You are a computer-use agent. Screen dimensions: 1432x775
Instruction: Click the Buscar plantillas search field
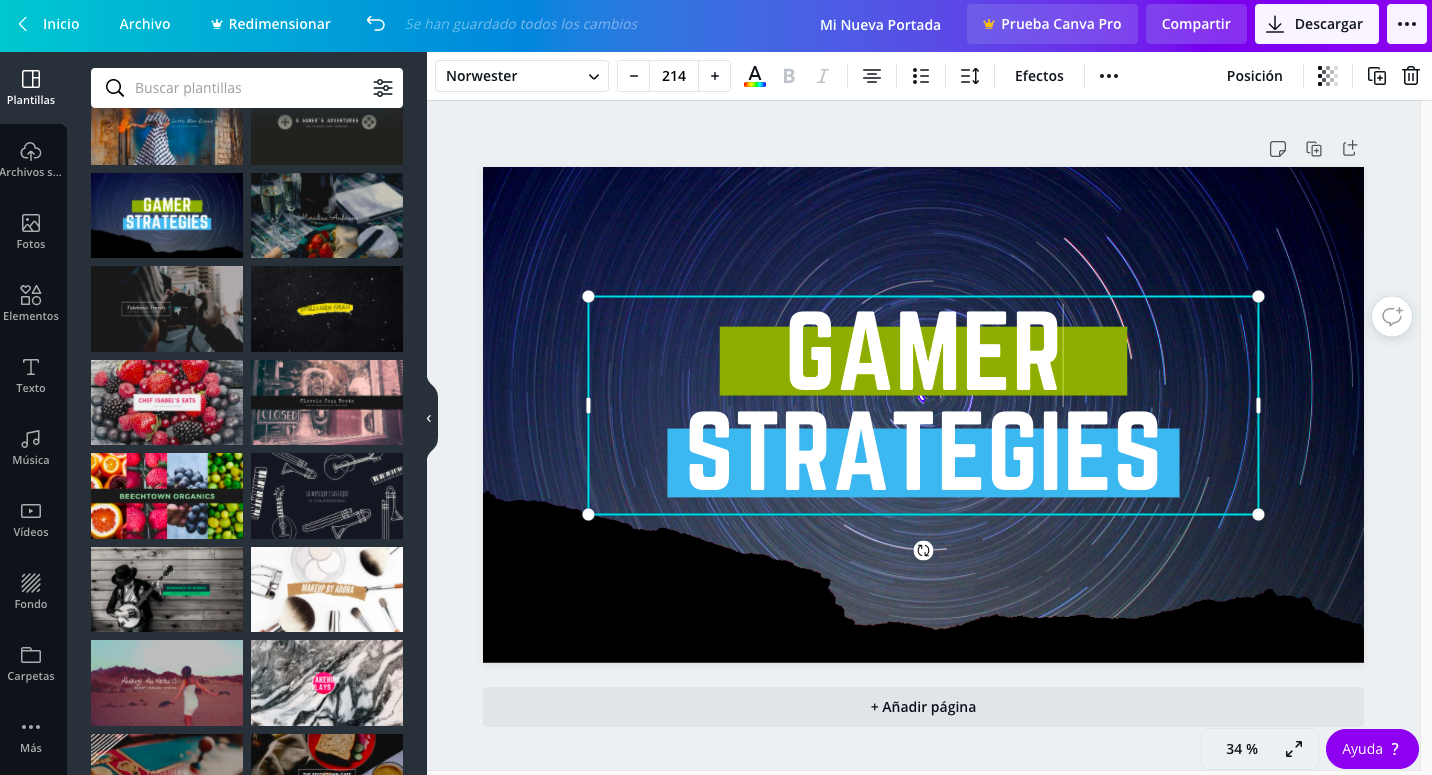(247, 88)
